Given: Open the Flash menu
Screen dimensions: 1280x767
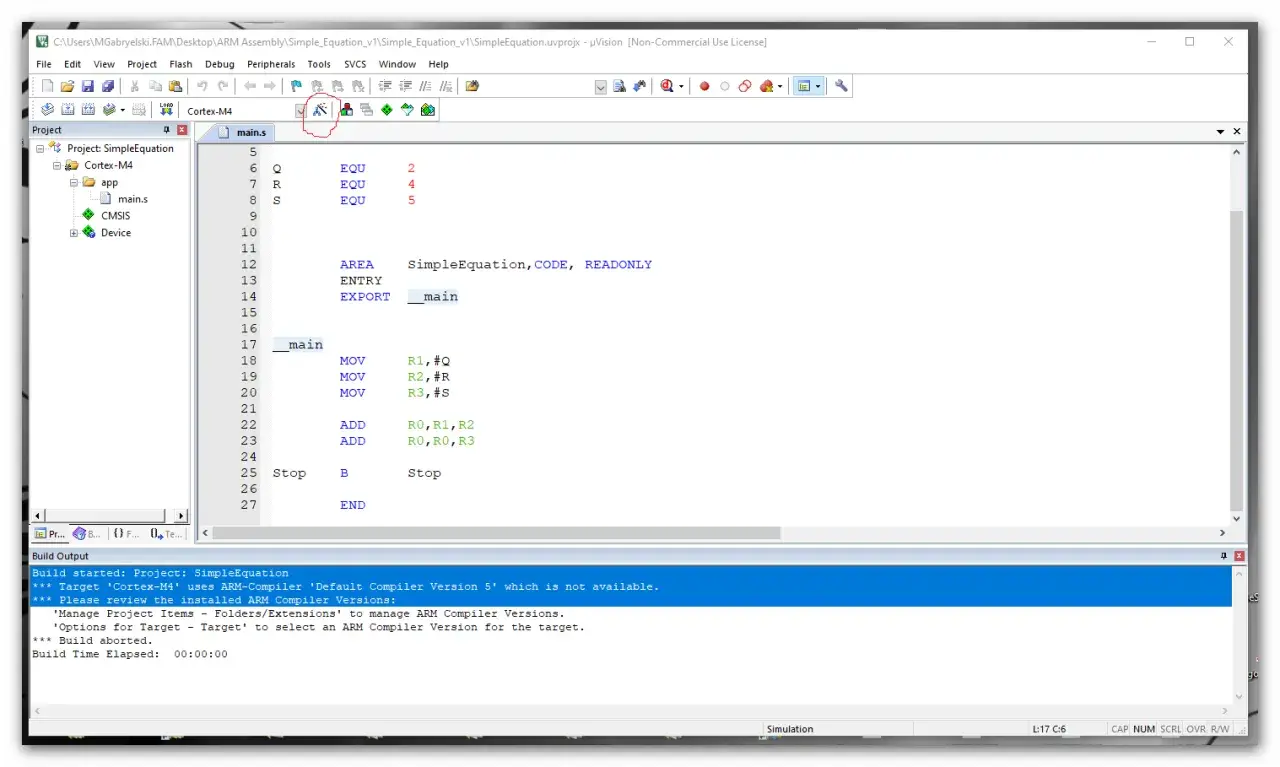Looking at the screenshot, I should point(181,64).
